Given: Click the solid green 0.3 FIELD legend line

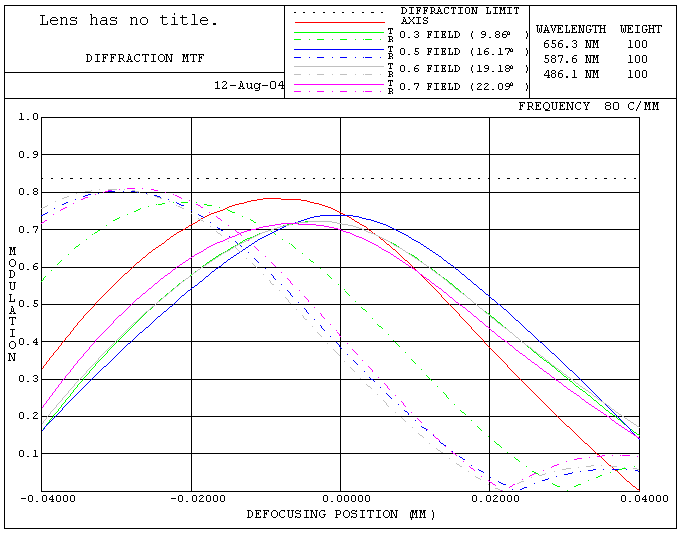Looking at the screenshot, I should (340, 32).
